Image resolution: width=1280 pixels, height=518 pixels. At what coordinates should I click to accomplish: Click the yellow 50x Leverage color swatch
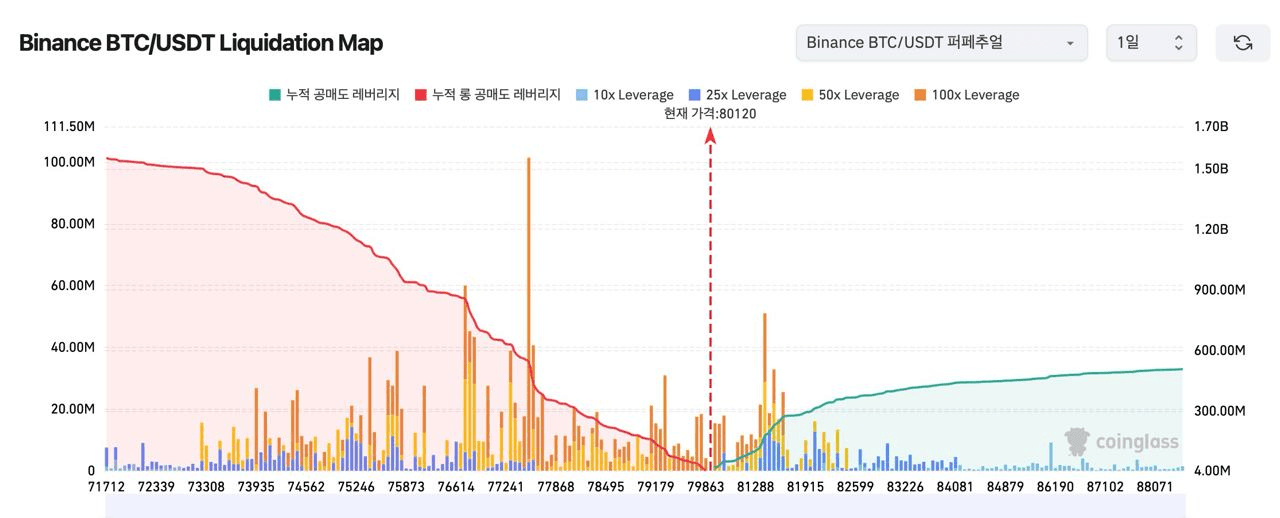click(x=808, y=95)
